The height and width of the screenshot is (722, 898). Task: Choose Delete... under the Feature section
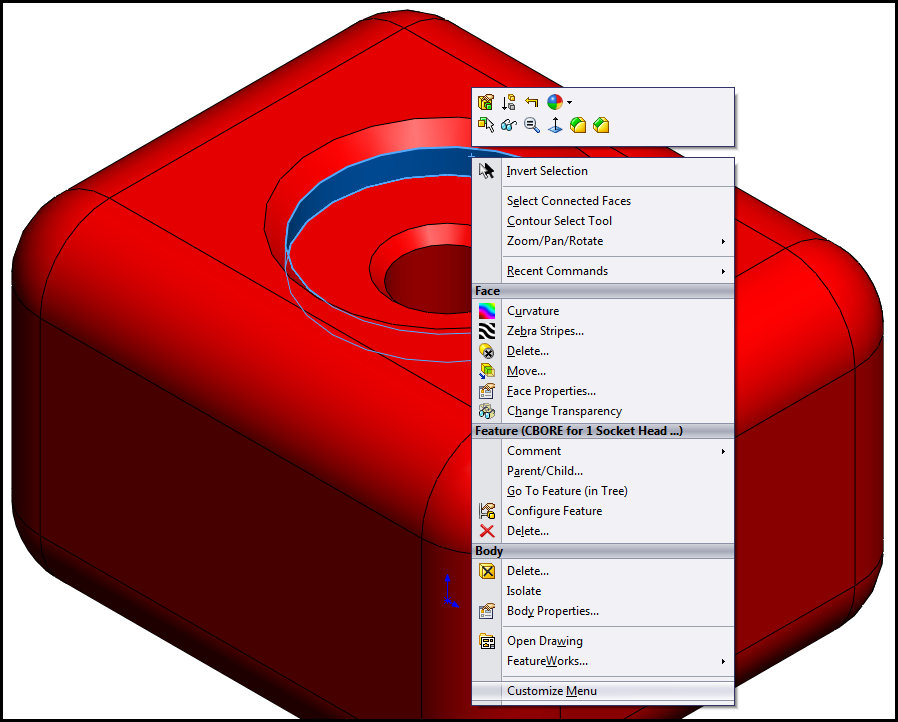pyautogui.click(x=603, y=531)
